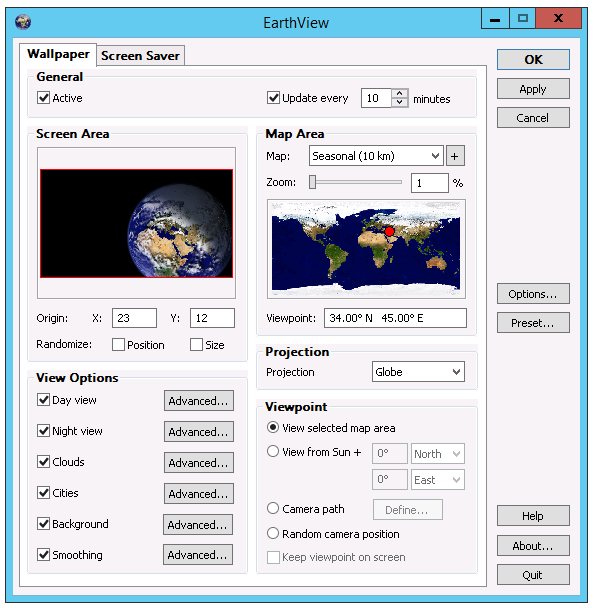The height and width of the screenshot is (608, 594).
Task: Click the OK button
Action: pyautogui.click(x=533, y=59)
